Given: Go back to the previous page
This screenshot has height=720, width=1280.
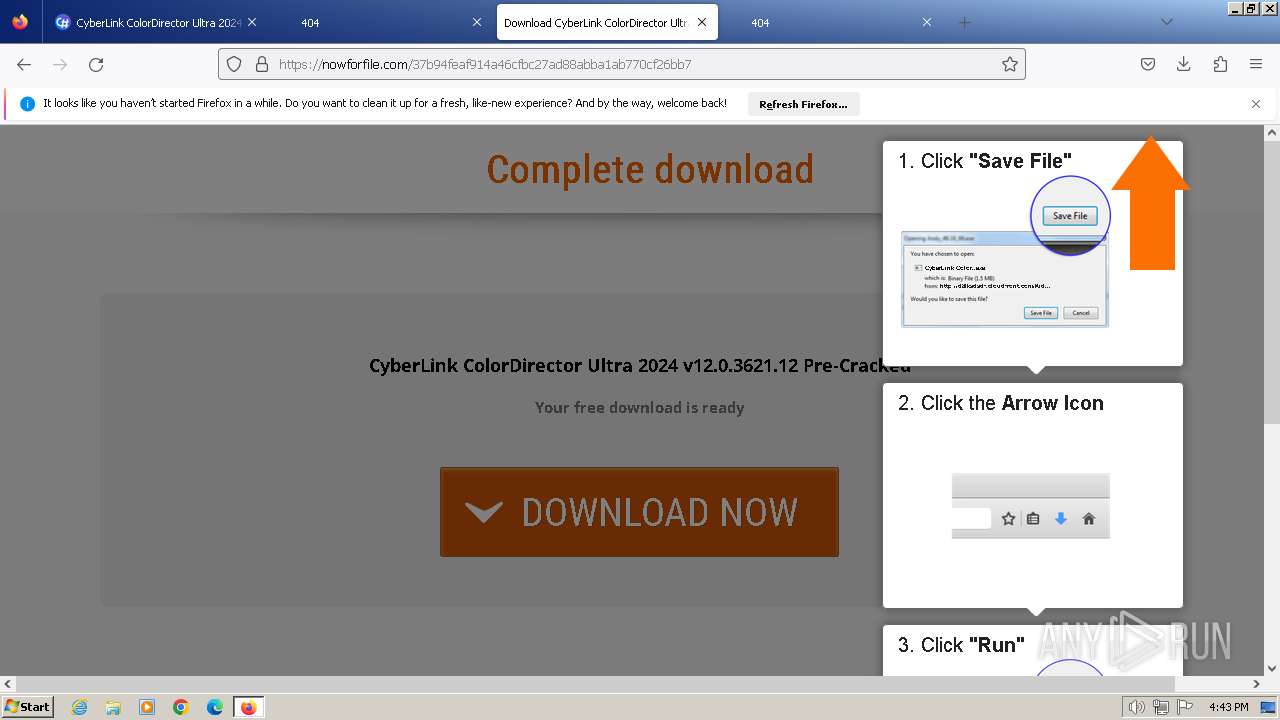Looking at the screenshot, I should (x=24, y=64).
